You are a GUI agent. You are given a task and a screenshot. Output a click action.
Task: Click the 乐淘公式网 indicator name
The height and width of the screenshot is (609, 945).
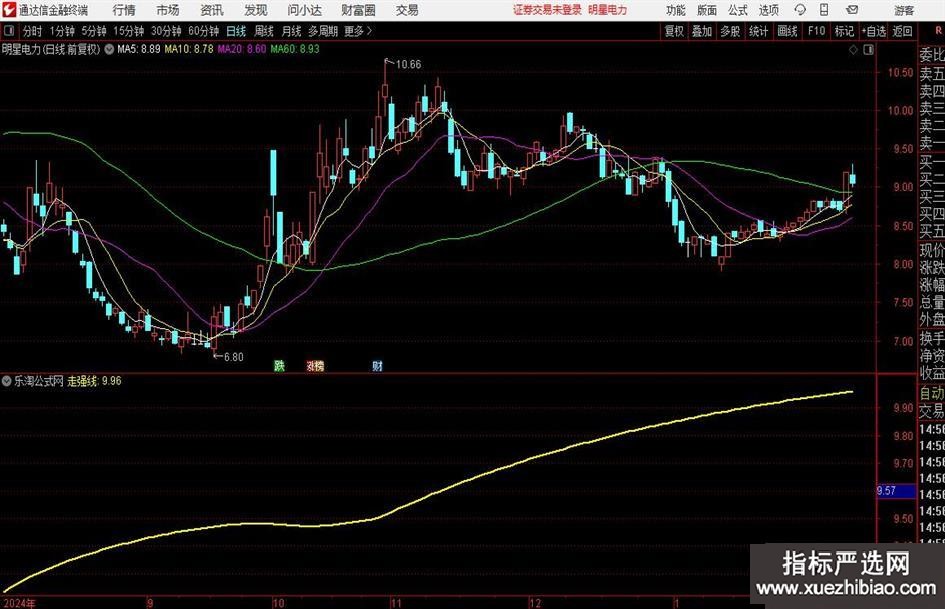tap(39, 381)
